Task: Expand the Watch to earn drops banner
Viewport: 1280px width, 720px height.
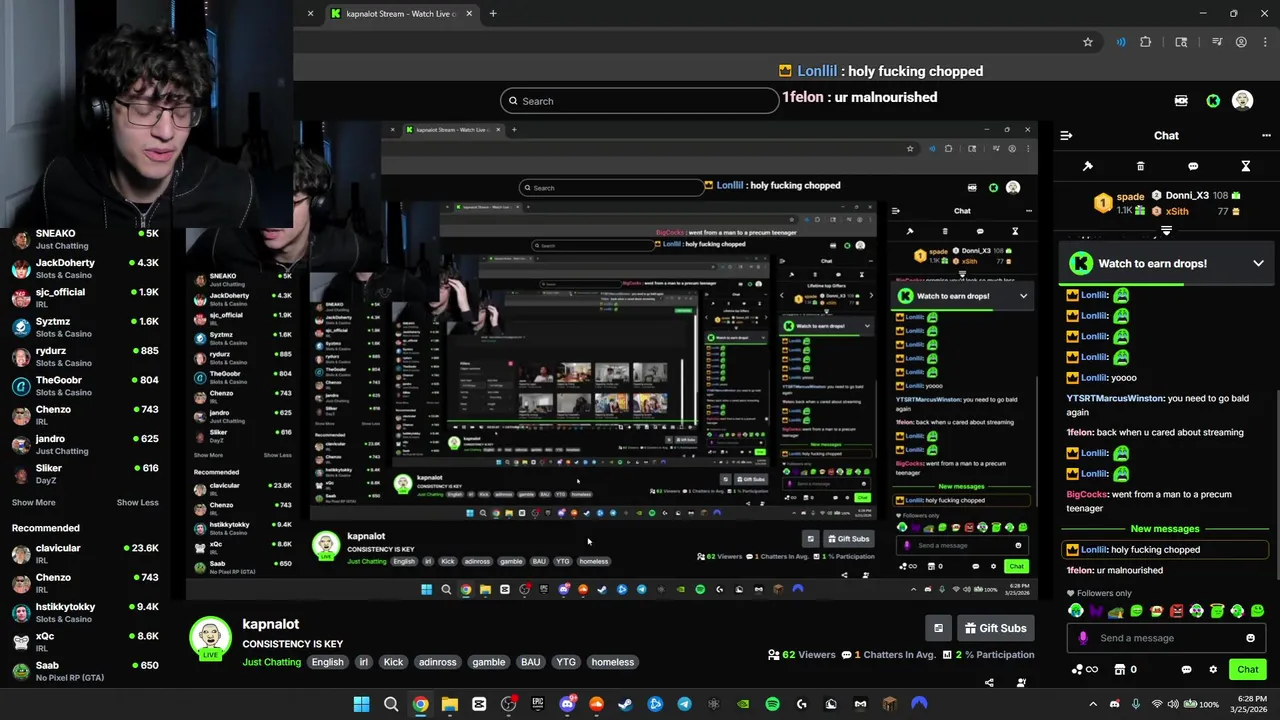Action: coord(1258,263)
